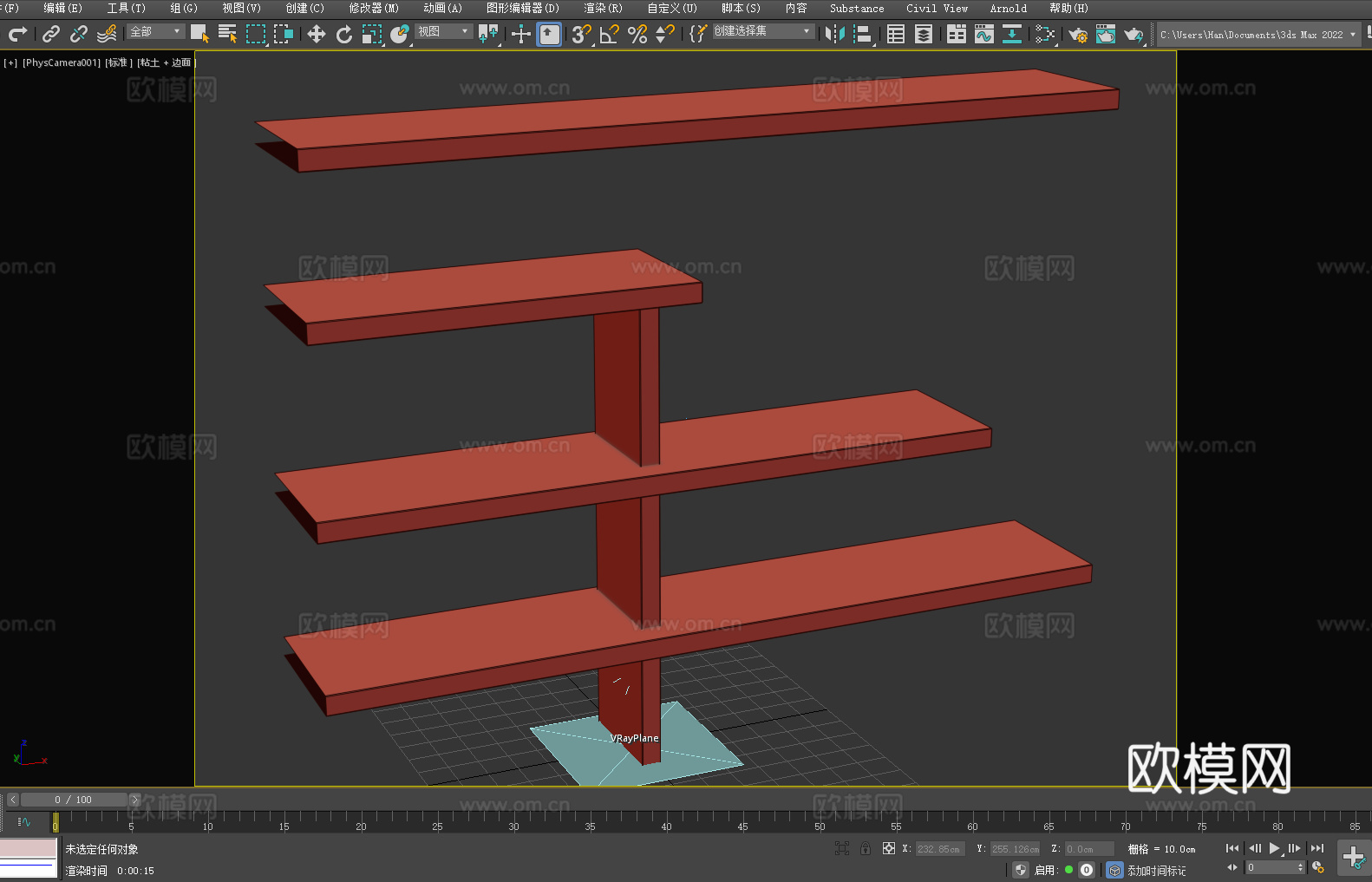
Task: Open the Civil View menu
Action: 938,8
